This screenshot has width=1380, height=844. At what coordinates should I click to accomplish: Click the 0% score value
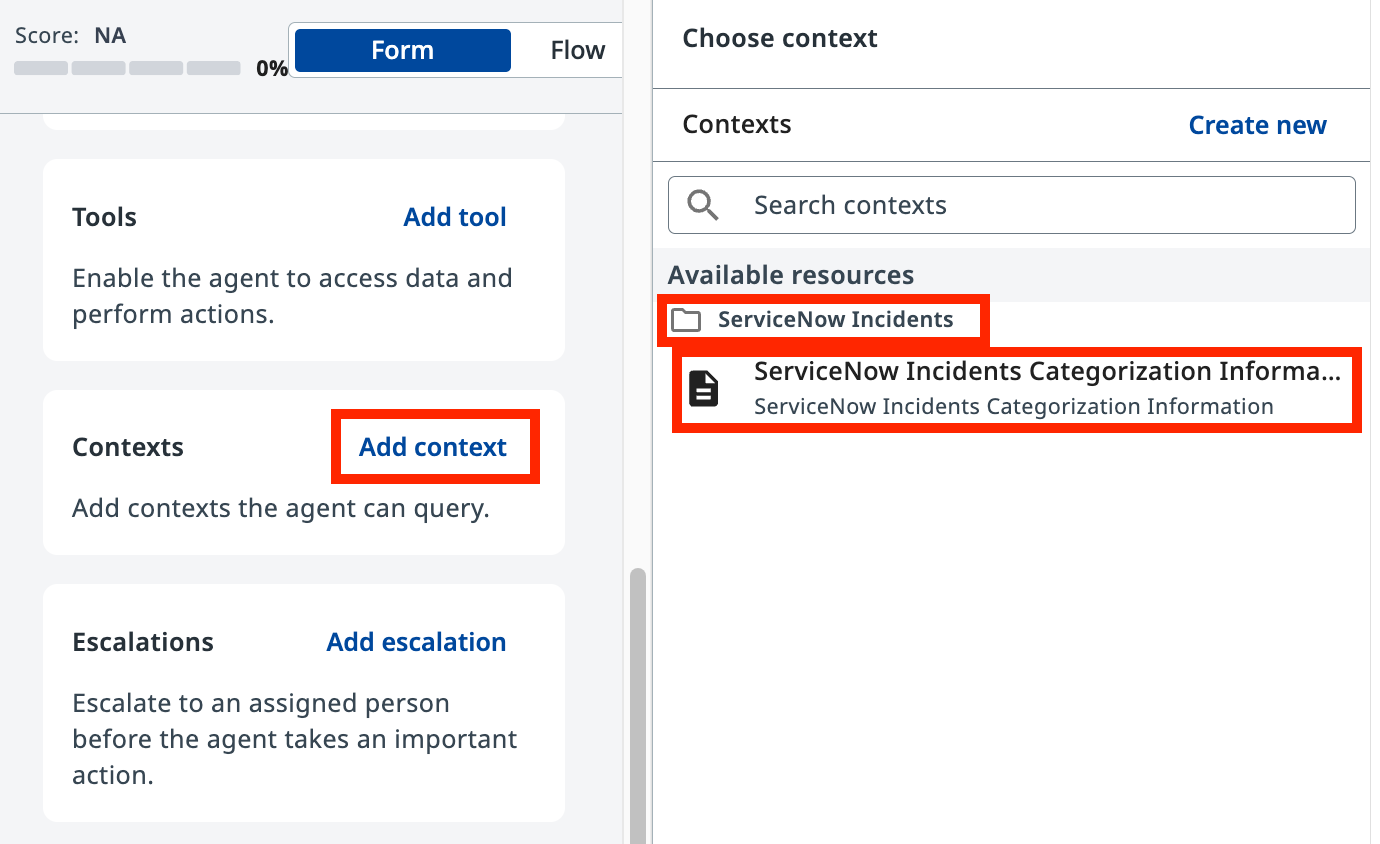(x=272, y=68)
